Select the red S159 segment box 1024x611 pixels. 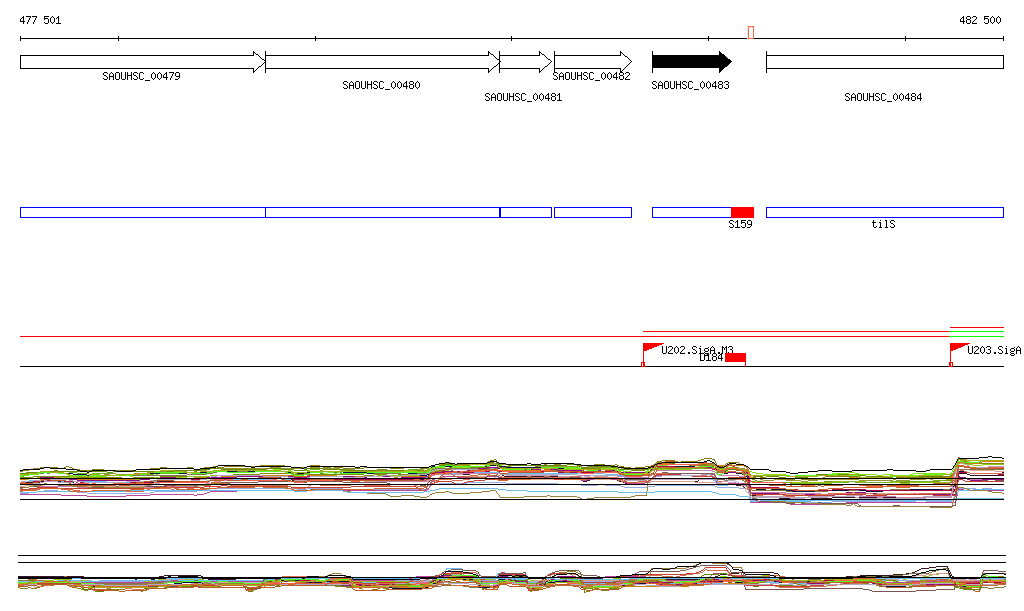coord(742,212)
